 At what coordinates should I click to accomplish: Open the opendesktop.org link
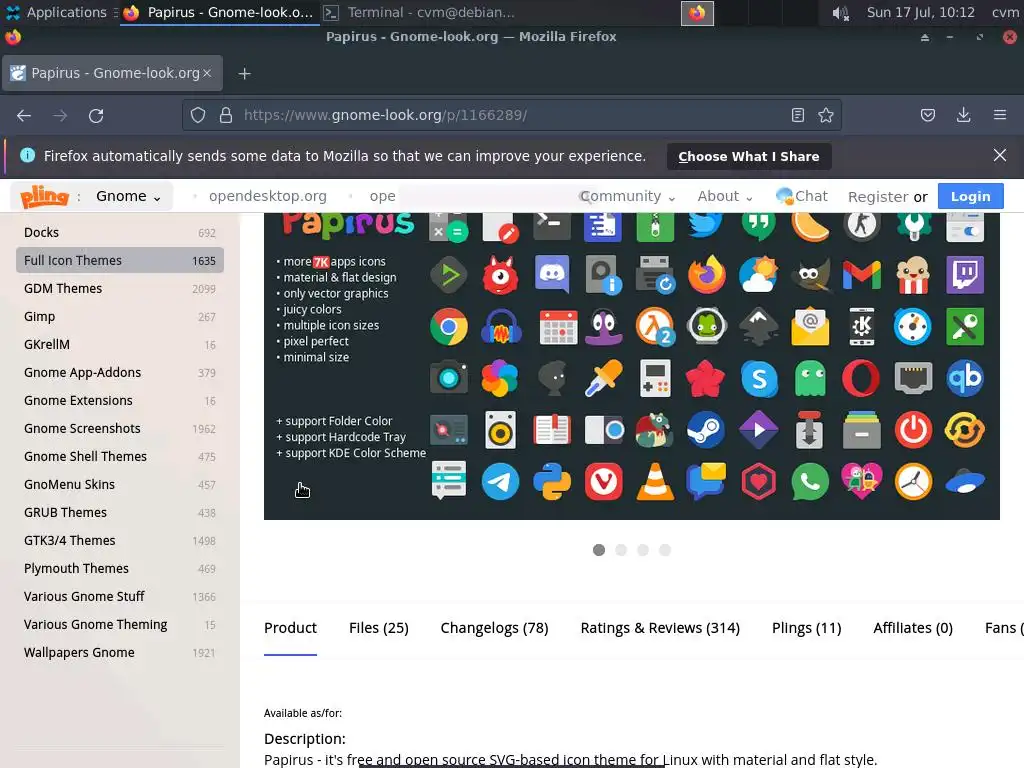[x=268, y=196]
